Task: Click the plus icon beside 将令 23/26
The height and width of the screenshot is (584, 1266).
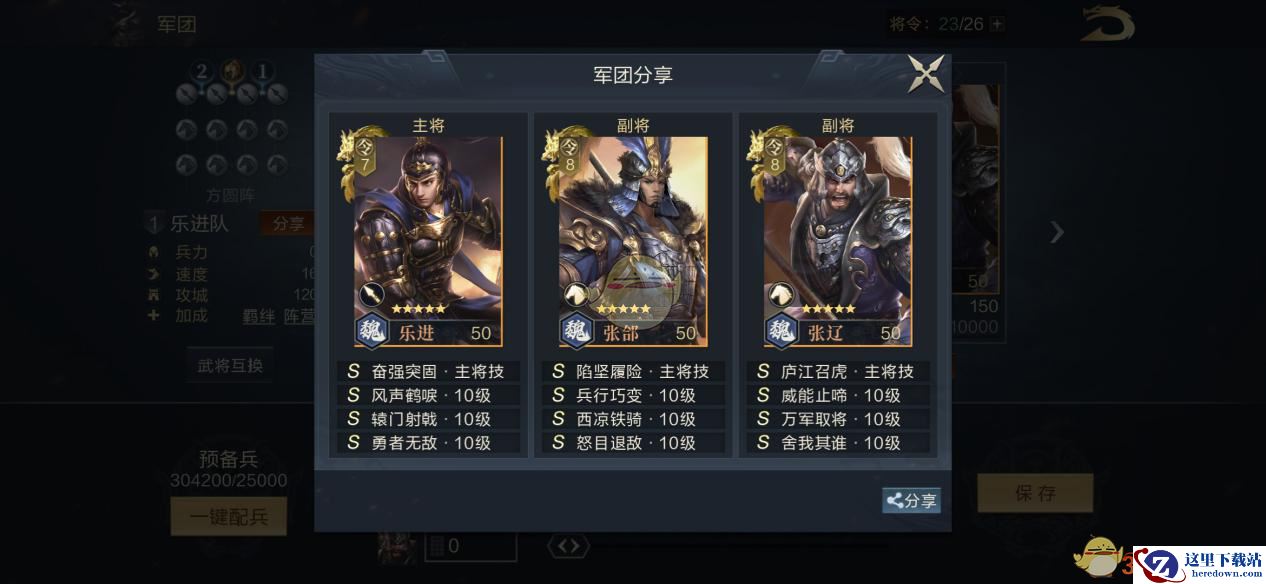Action: pos(996,24)
